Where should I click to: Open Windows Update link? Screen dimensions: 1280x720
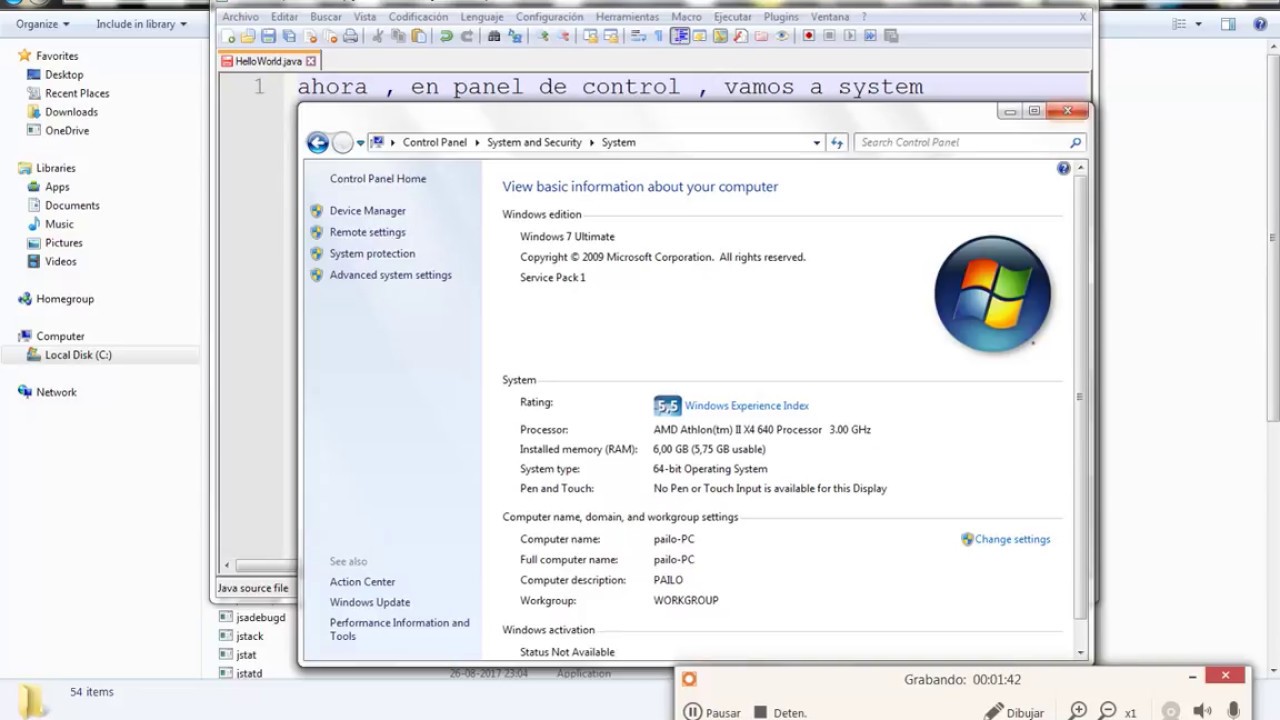pos(370,603)
